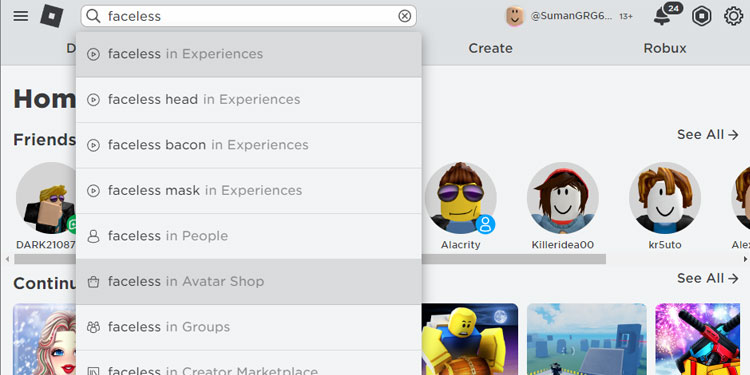This screenshot has width=750, height=375.
Task: Open the yellow noob pirate game thumbnail
Action: (470, 339)
